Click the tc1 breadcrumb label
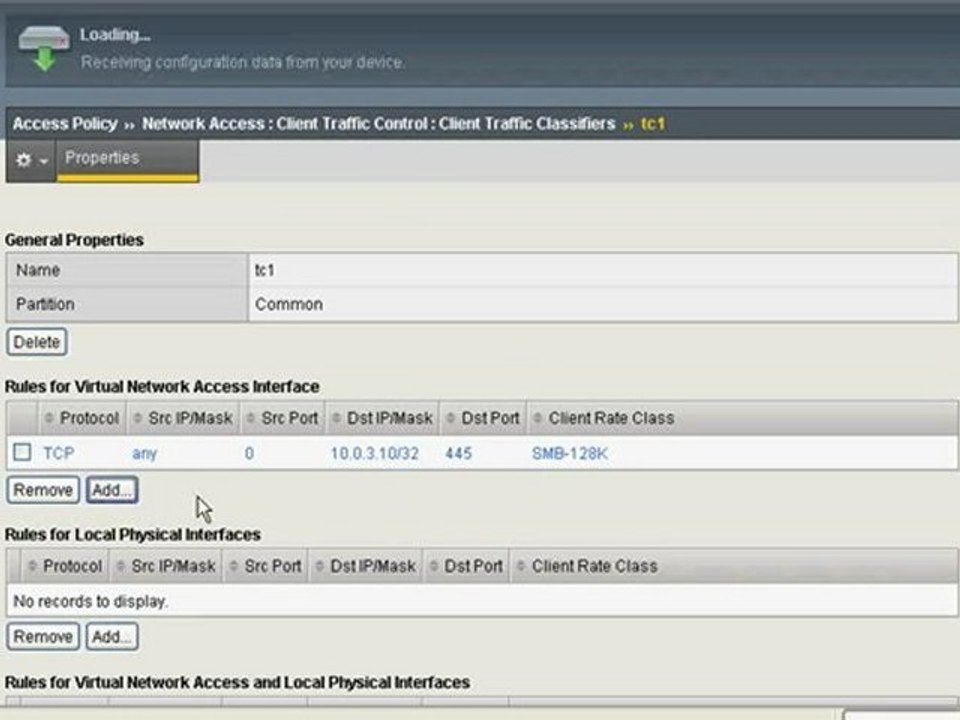The image size is (960, 720). 653,124
